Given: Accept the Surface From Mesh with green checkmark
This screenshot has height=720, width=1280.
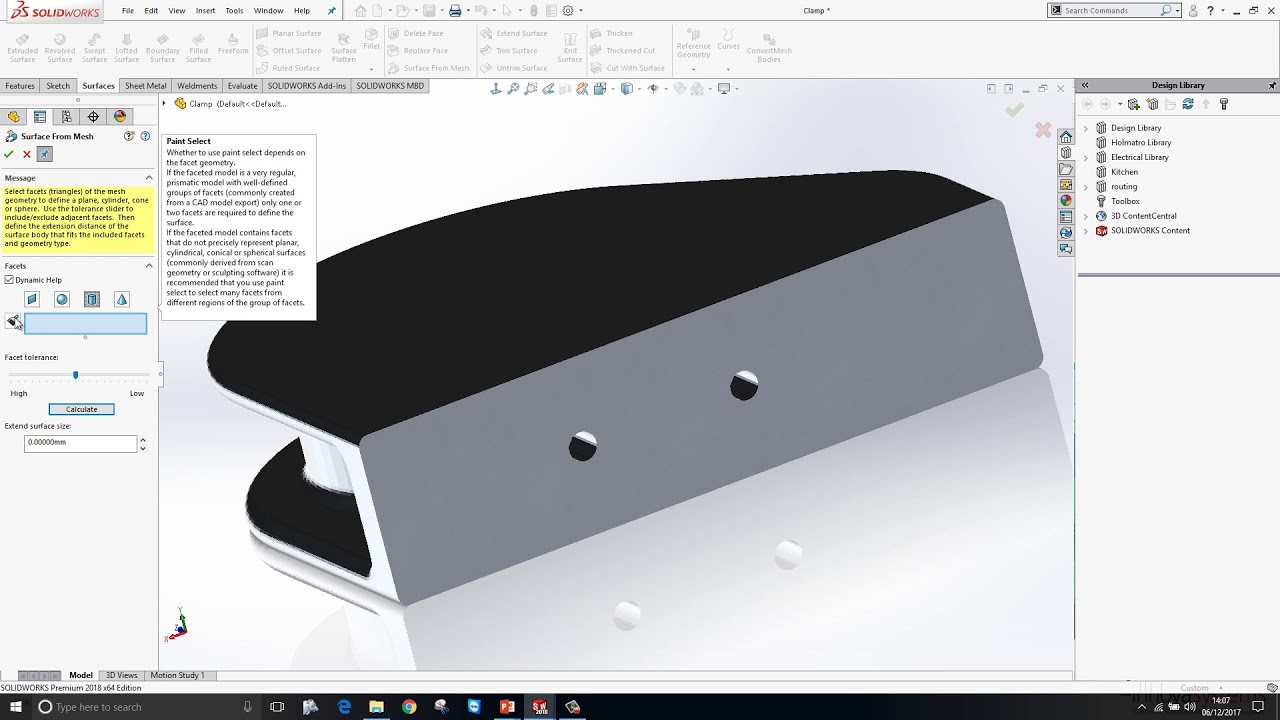Looking at the screenshot, I should click(9, 154).
